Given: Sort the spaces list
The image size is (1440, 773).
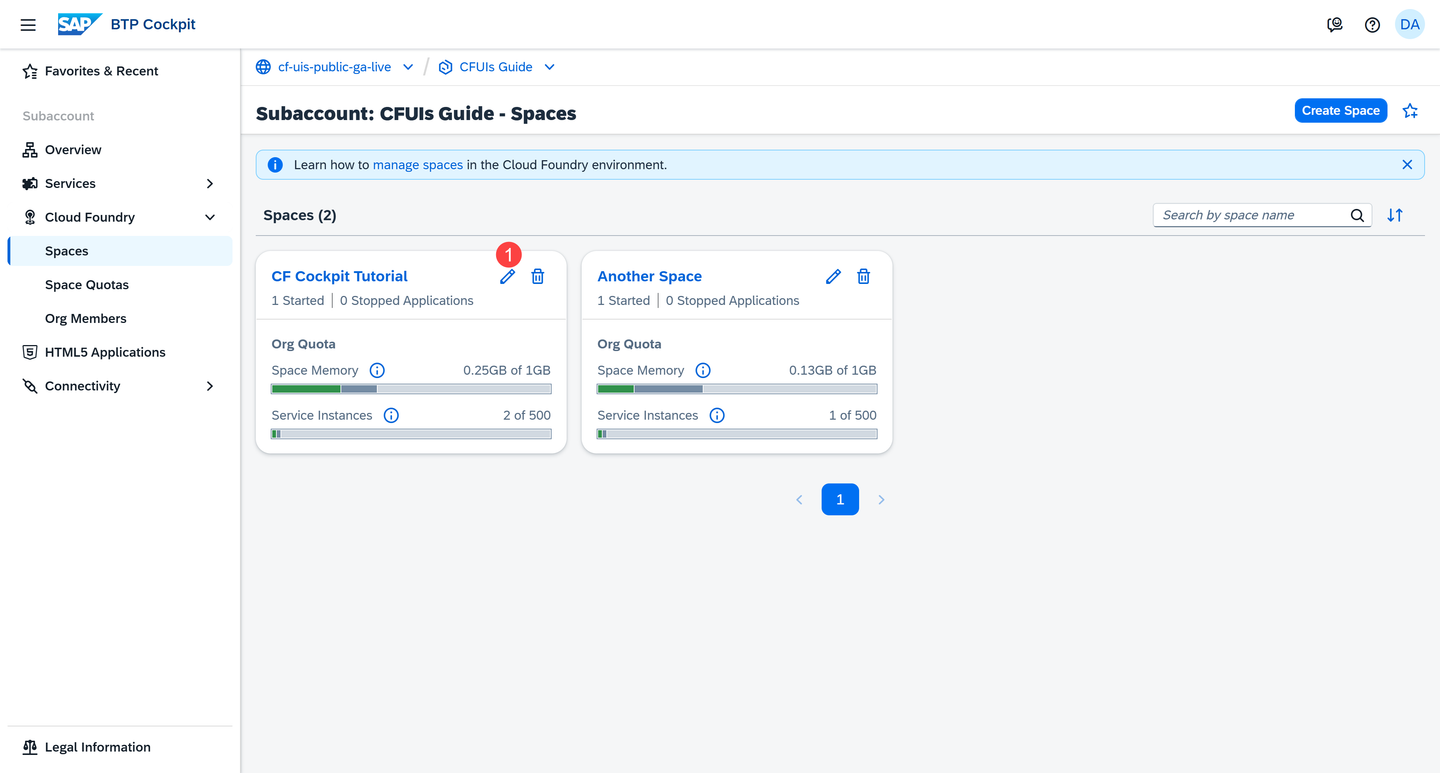Looking at the screenshot, I should [1395, 215].
